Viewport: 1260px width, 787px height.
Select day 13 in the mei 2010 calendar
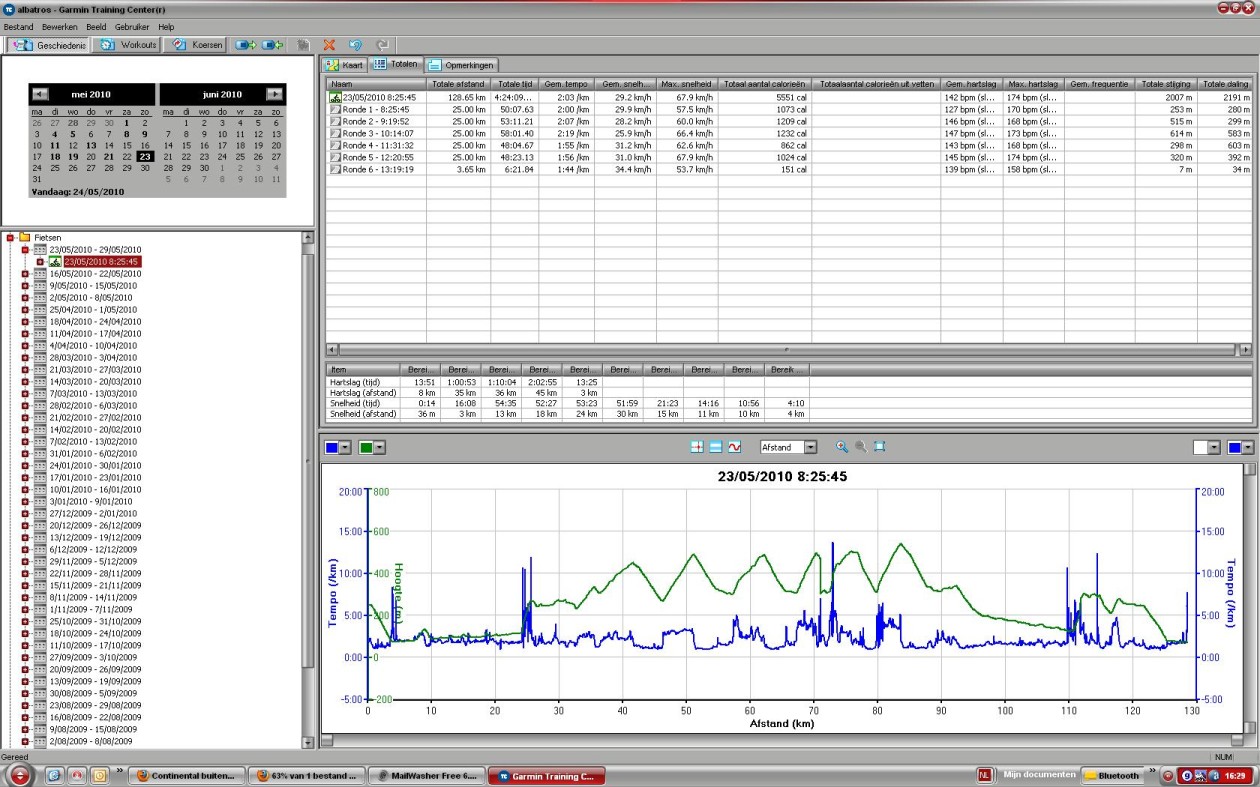(x=91, y=145)
